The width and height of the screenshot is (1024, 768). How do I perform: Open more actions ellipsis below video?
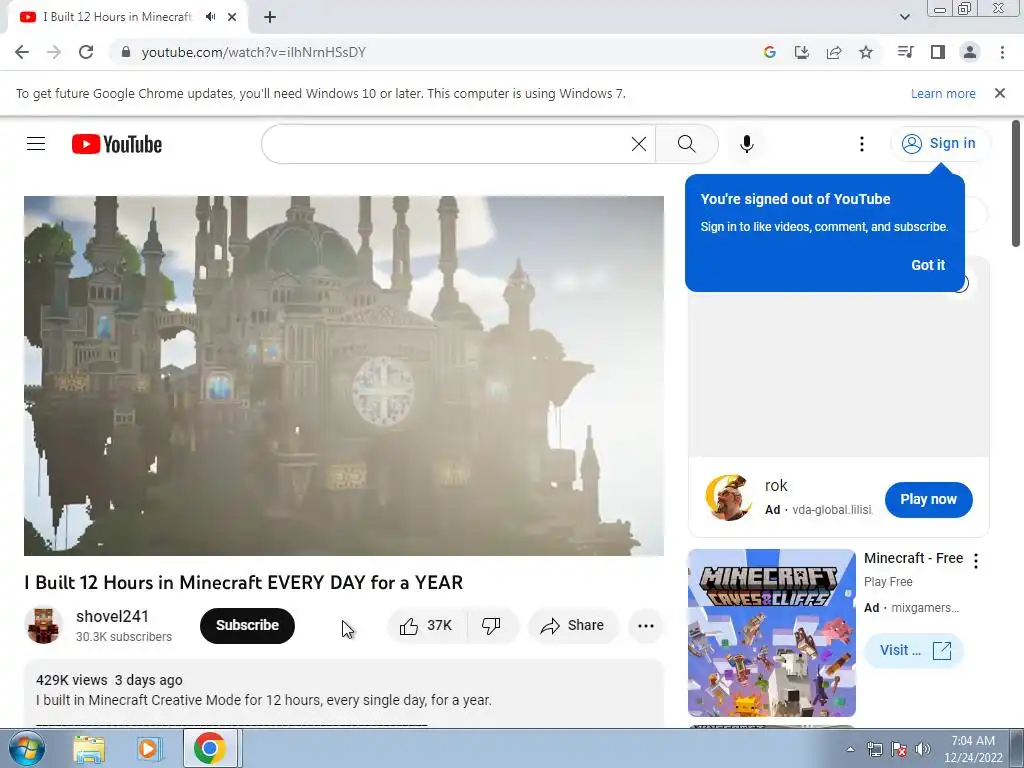(x=646, y=626)
